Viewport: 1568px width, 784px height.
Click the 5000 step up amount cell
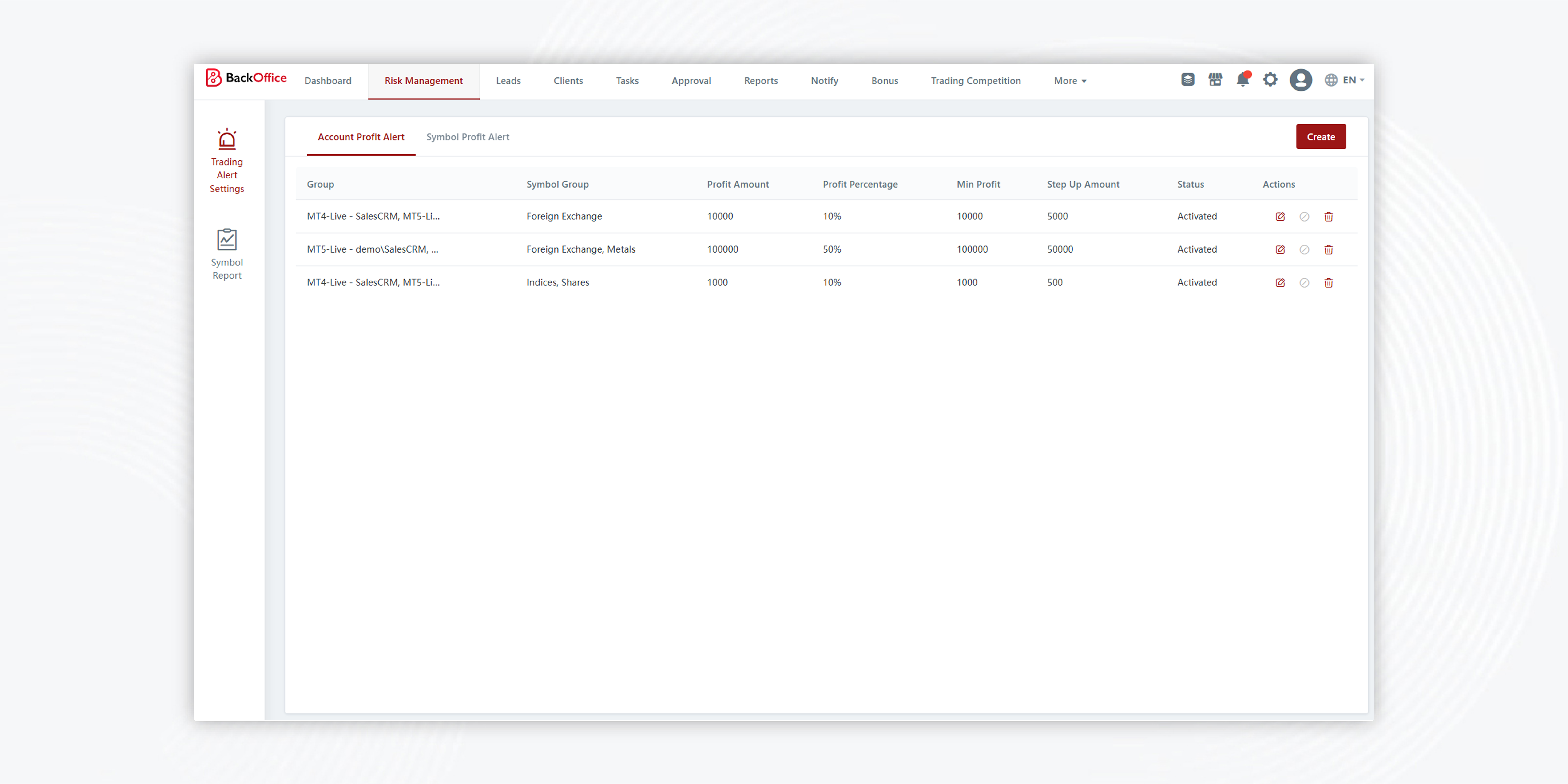pyautogui.click(x=1057, y=217)
